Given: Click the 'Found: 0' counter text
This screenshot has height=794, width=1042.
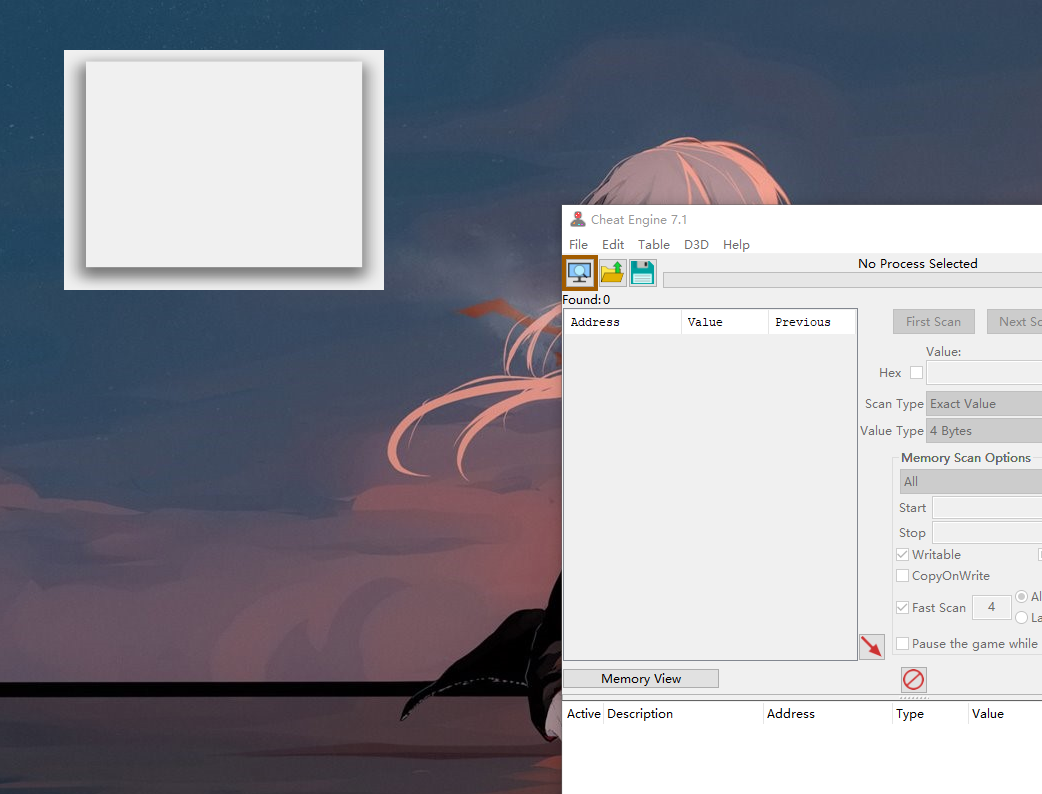Looking at the screenshot, I should [x=586, y=300].
